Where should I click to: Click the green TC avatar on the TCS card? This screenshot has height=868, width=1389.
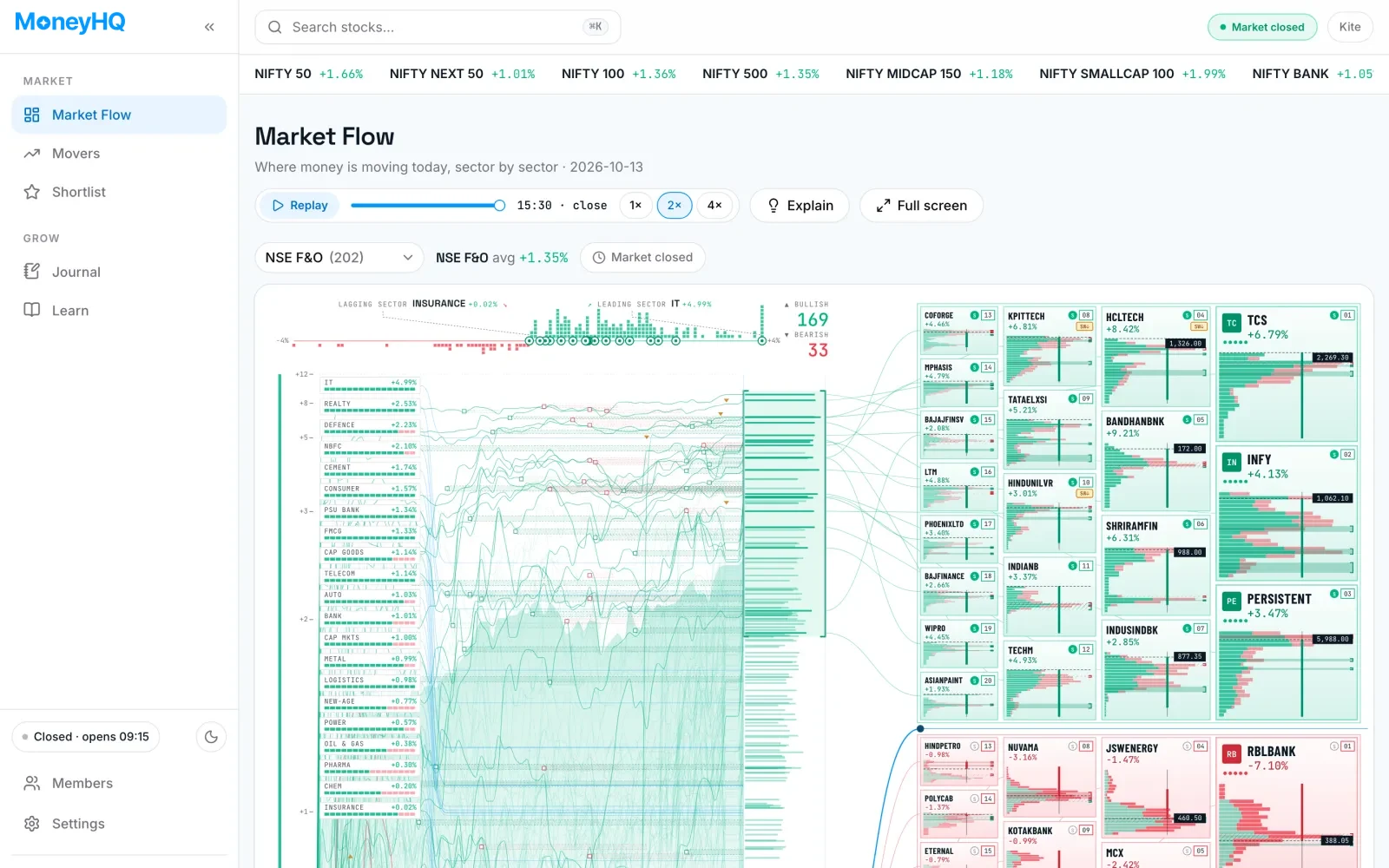(x=1231, y=323)
